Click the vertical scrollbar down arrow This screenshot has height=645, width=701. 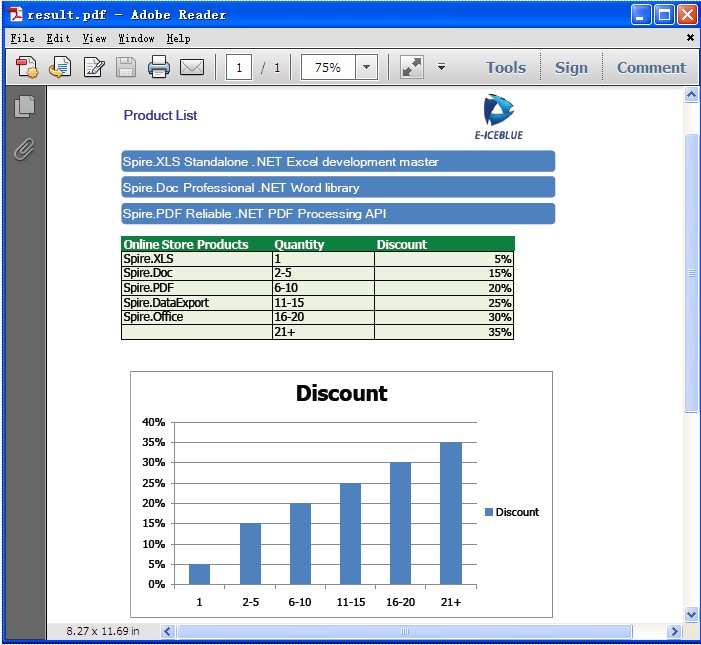coord(691,615)
